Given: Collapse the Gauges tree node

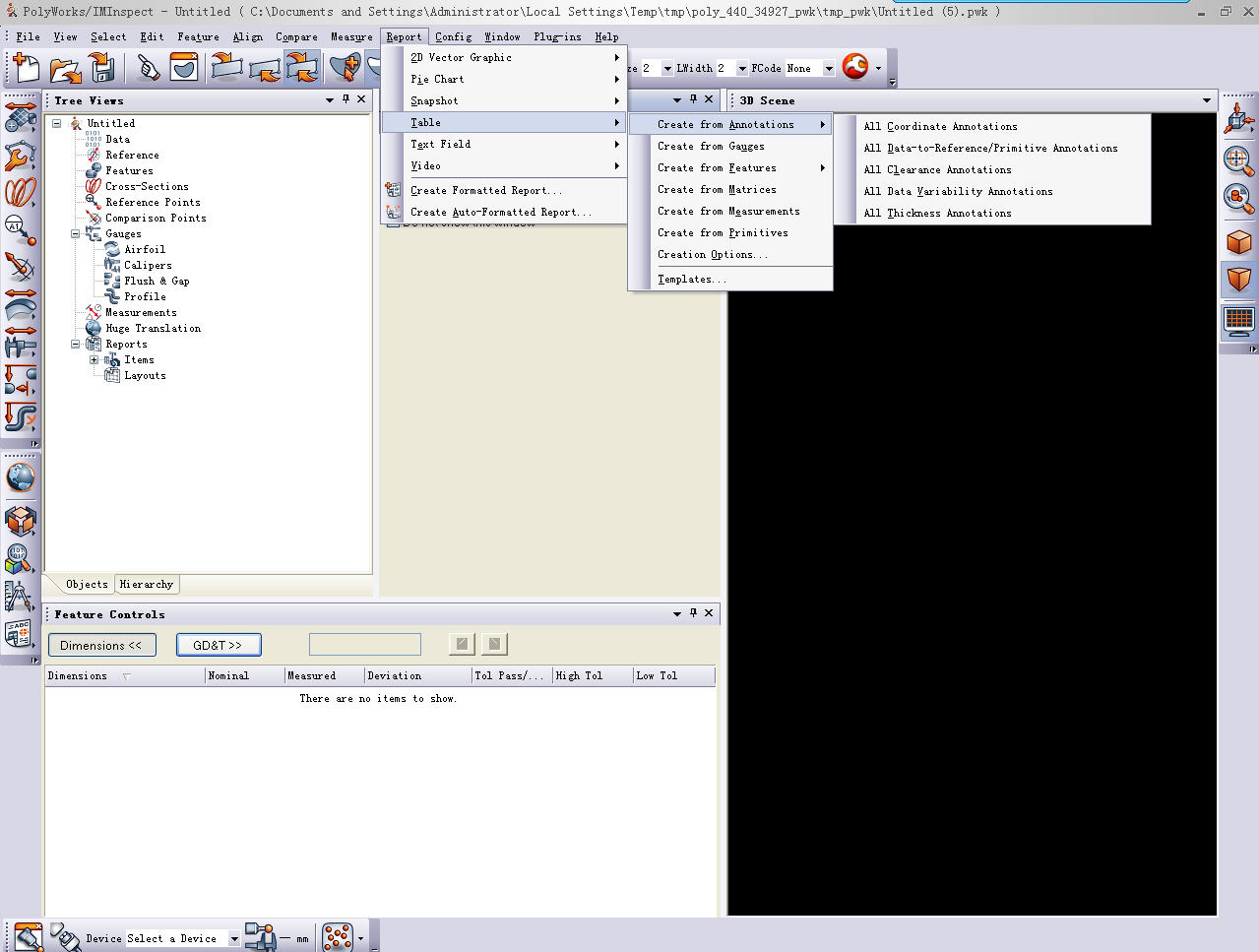Looking at the screenshot, I should [x=76, y=234].
